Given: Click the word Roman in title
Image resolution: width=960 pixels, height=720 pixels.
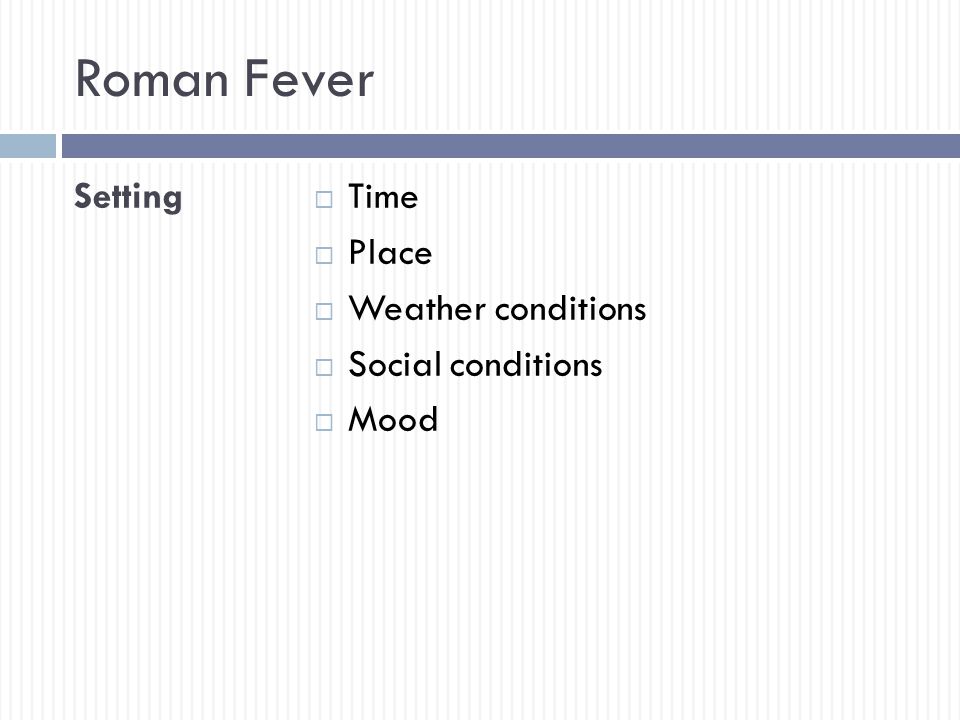Looking at the screenshot, I should [x=152, y=79].
